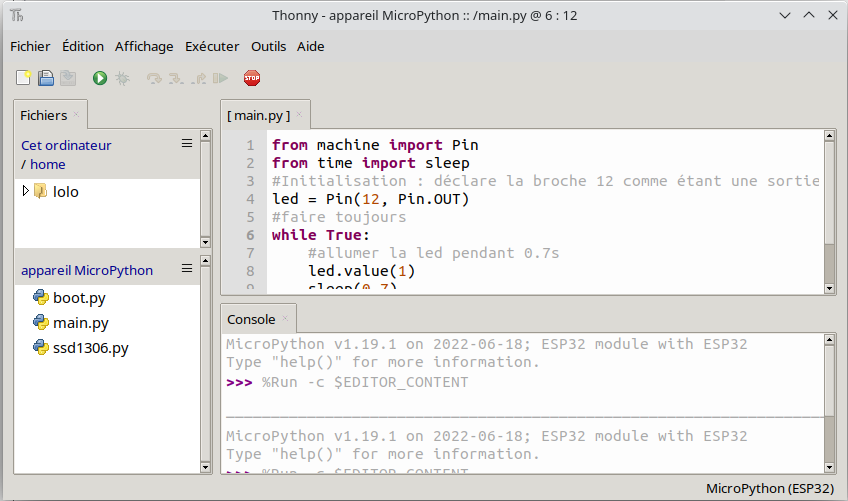Select the Console tab
Screen dimensions: 848x501
251,319
